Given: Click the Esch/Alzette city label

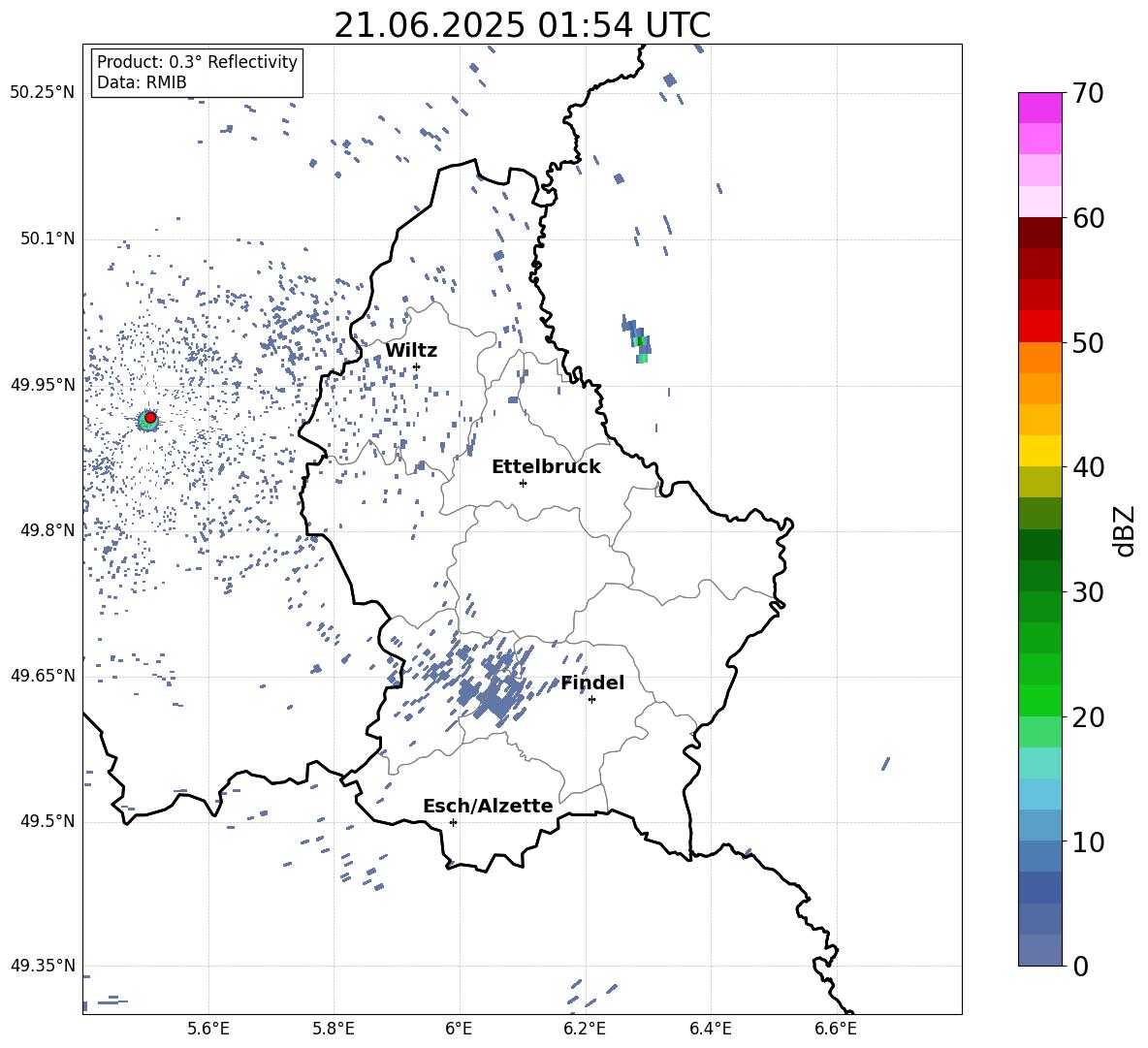Looking at the screenshot, I should [x=488, y=806].
